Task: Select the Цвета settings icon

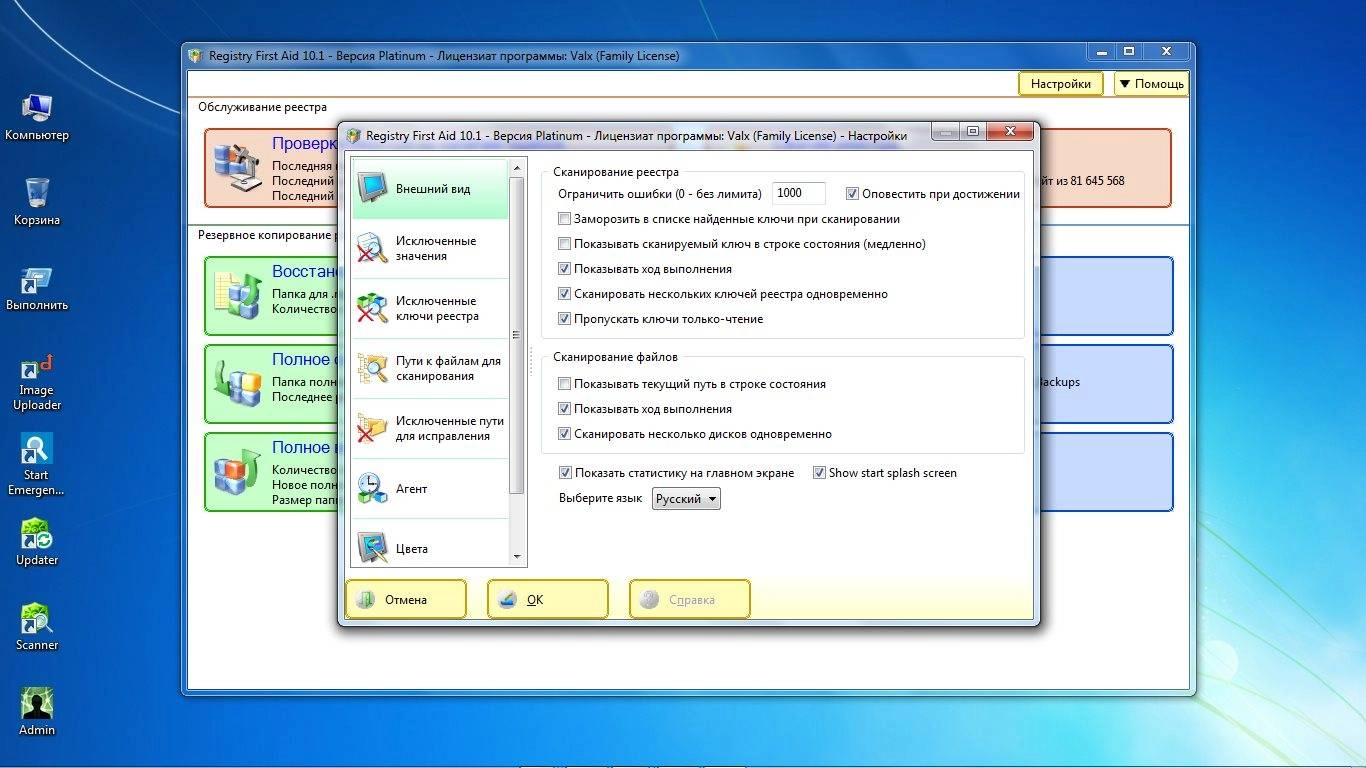Action: tap(373, 548)
